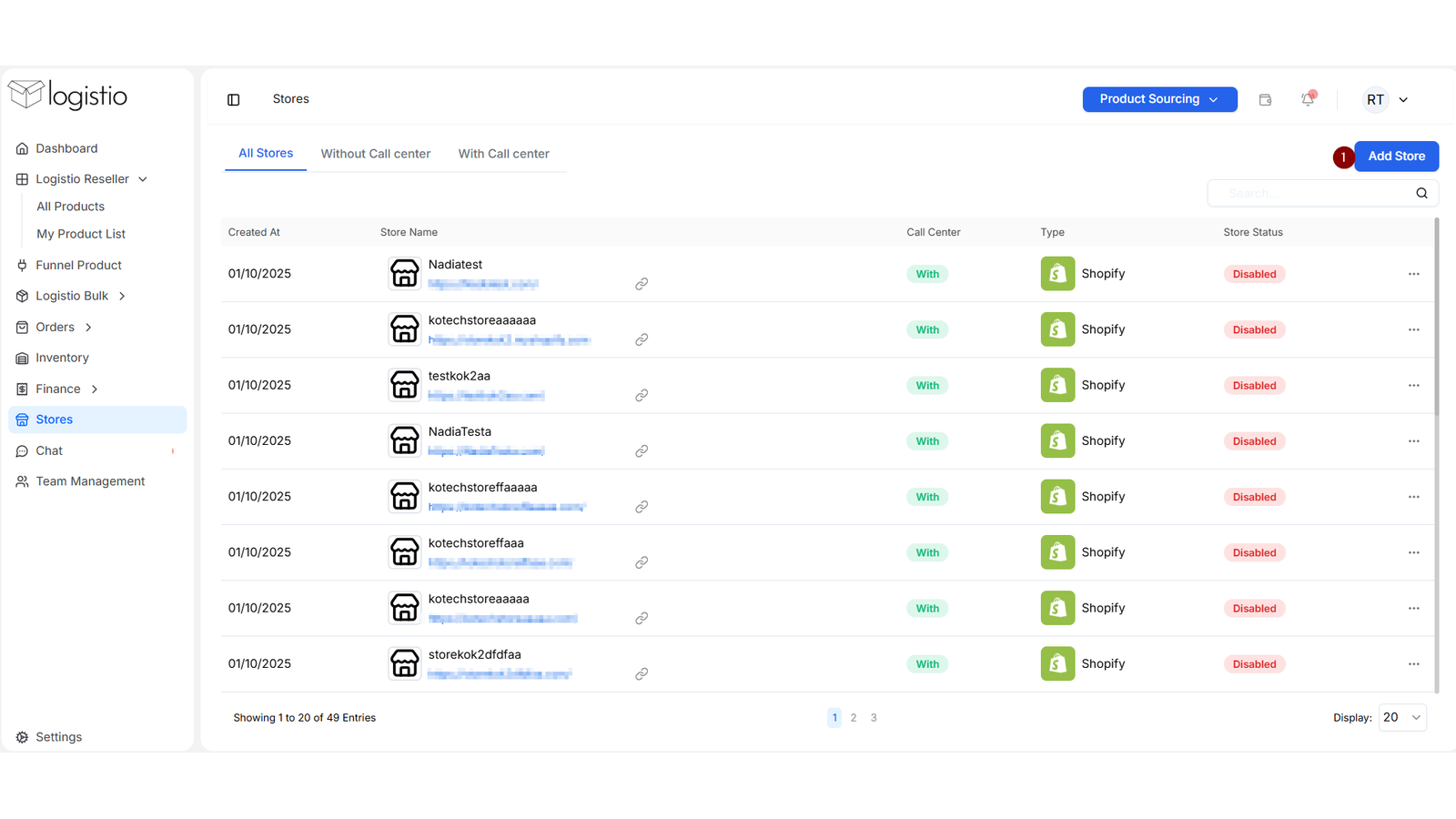
Task: Click Created At column header
Action: pos(254,232)
